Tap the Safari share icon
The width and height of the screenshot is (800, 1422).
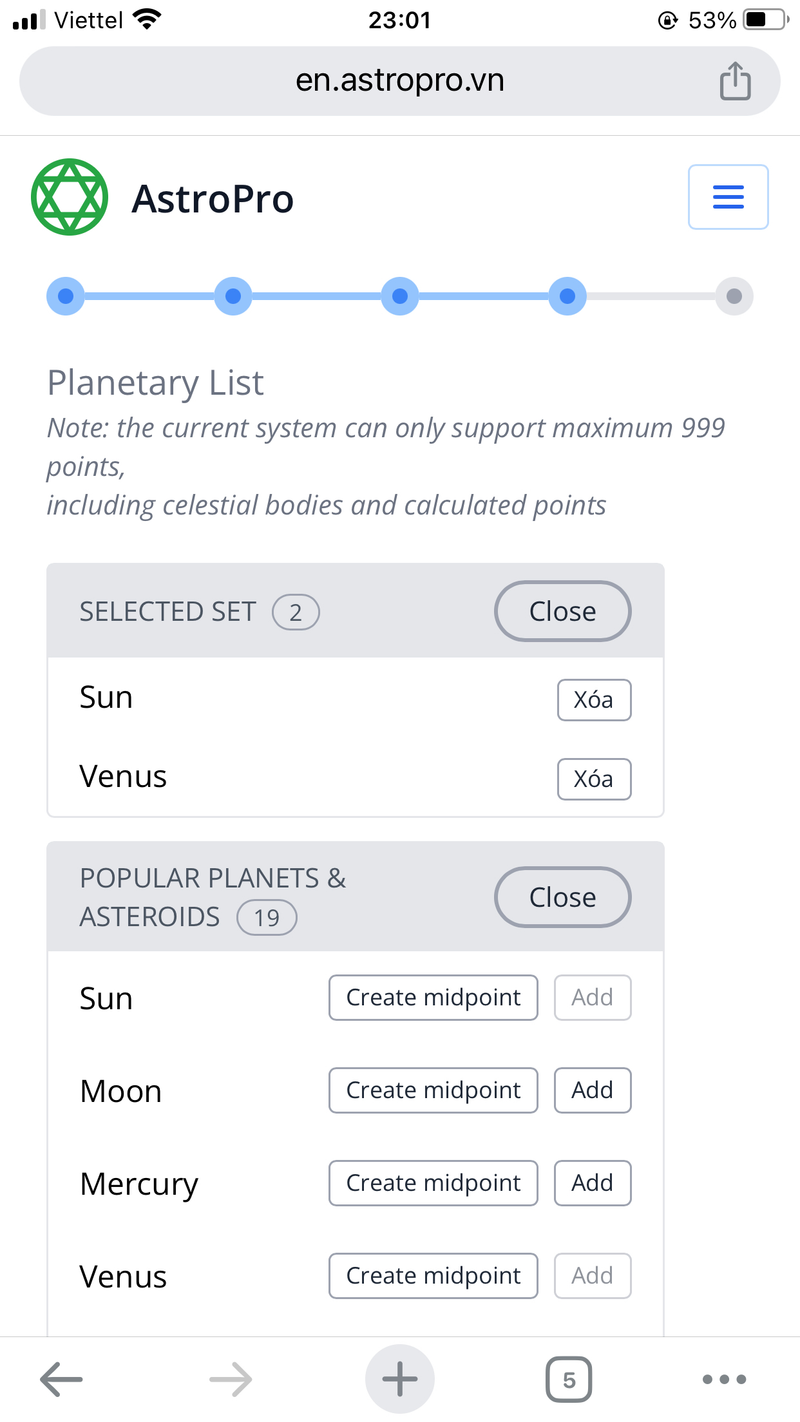[x=736, y=80]
